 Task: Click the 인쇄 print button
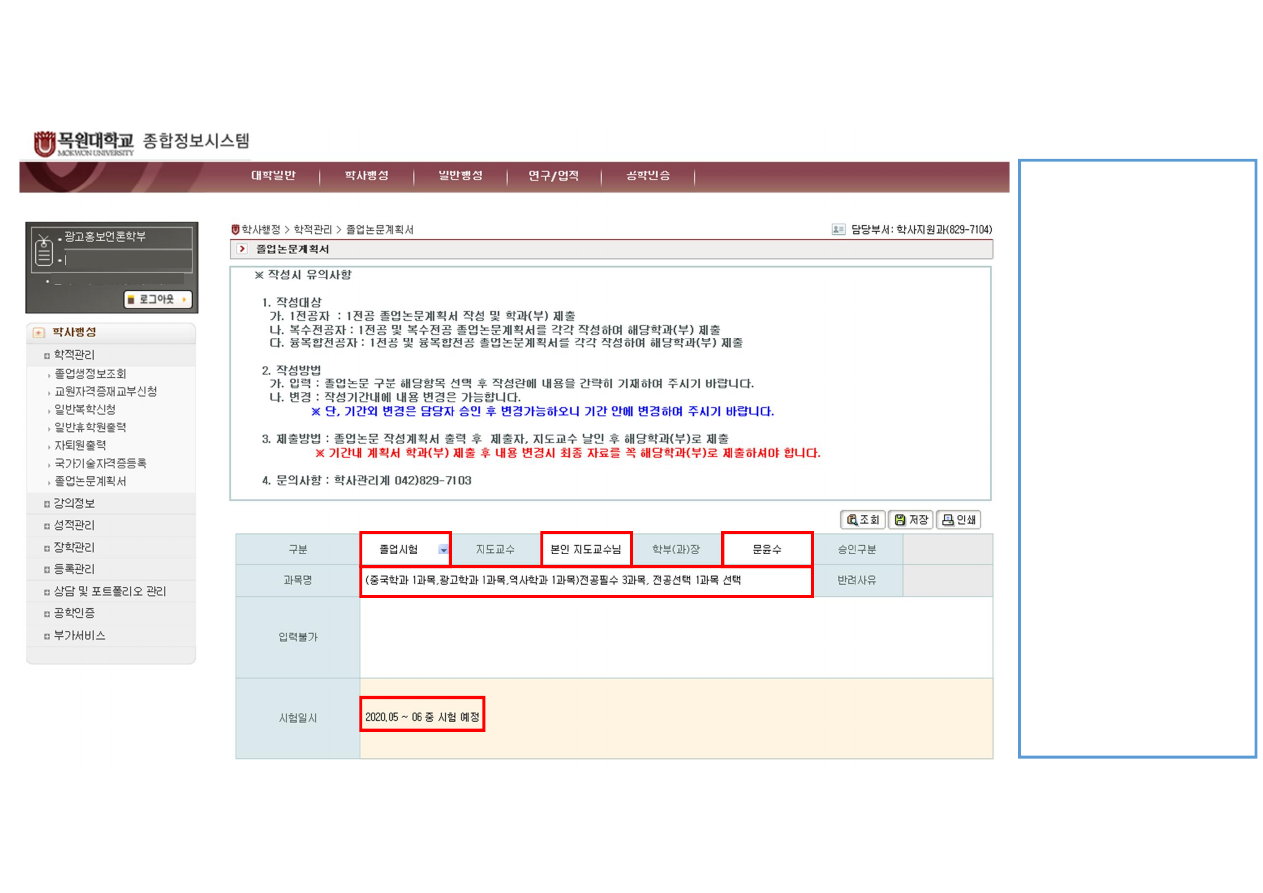pos(958,520)
